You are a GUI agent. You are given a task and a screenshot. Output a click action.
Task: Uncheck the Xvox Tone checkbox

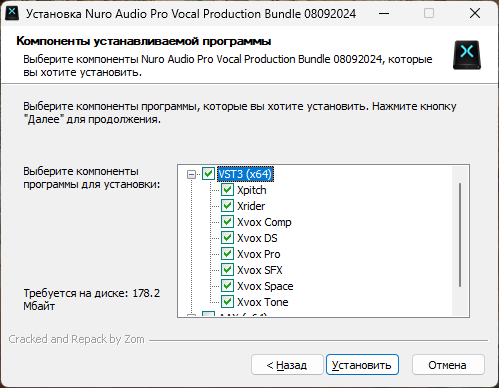pos(227,302)
